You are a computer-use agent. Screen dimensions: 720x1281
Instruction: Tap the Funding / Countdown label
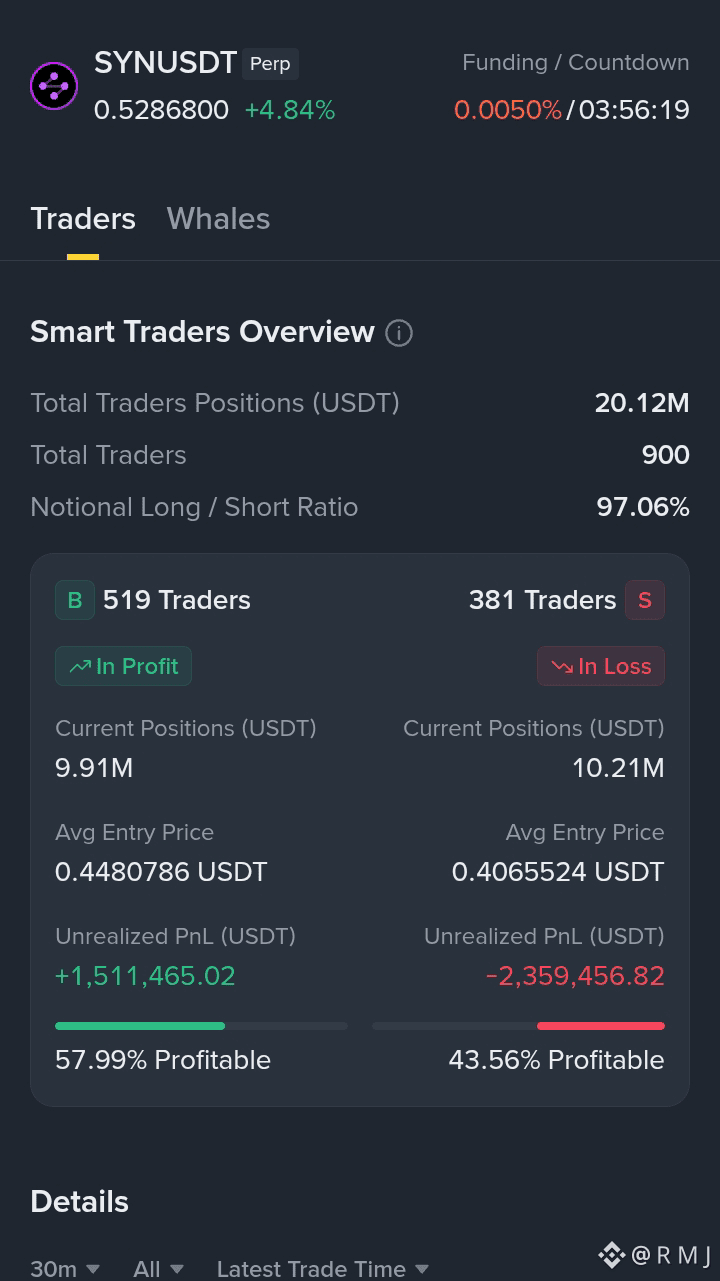pos(575,62)
